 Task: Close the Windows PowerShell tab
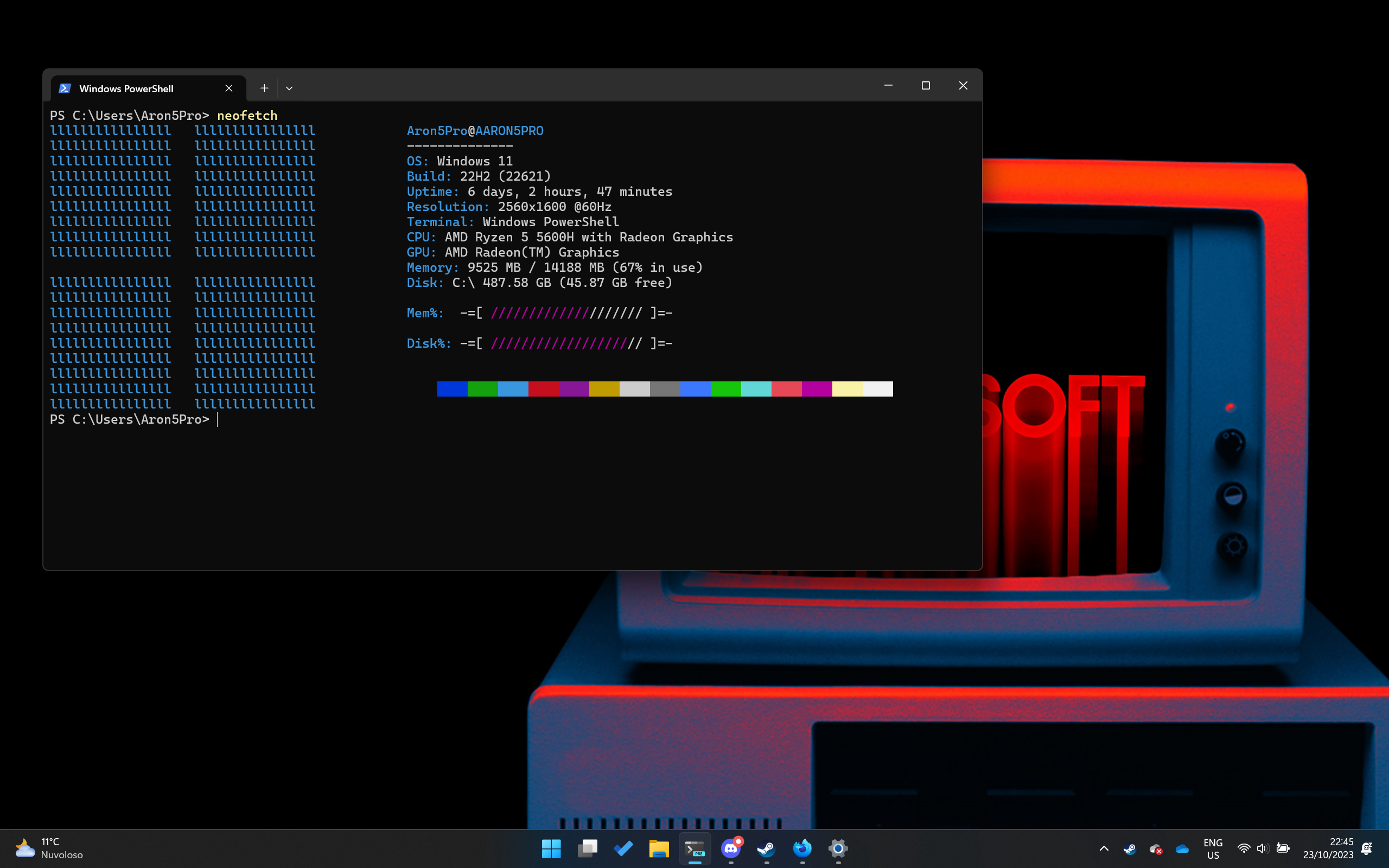point(229,88)
